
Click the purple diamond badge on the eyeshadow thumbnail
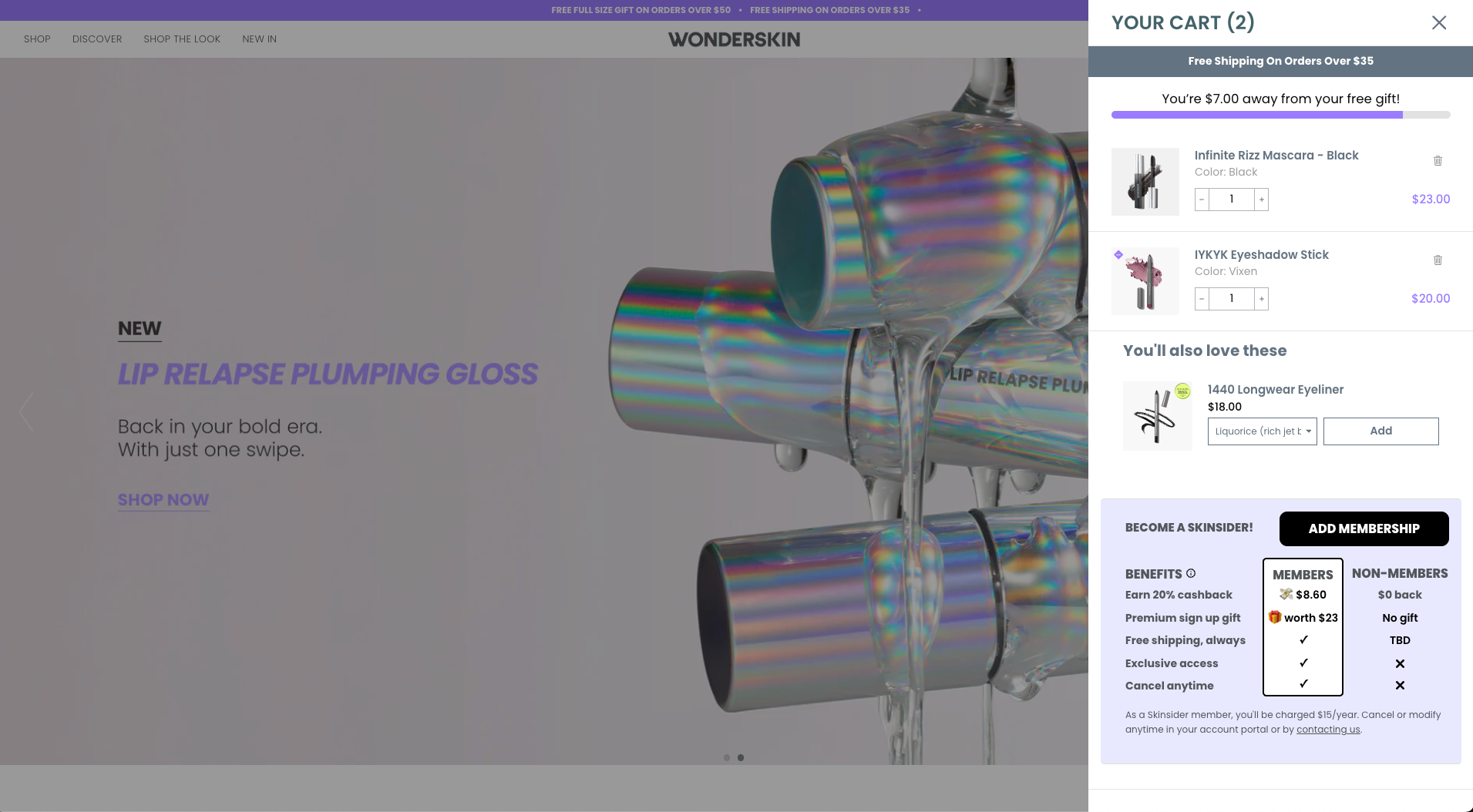[1118, 254]
